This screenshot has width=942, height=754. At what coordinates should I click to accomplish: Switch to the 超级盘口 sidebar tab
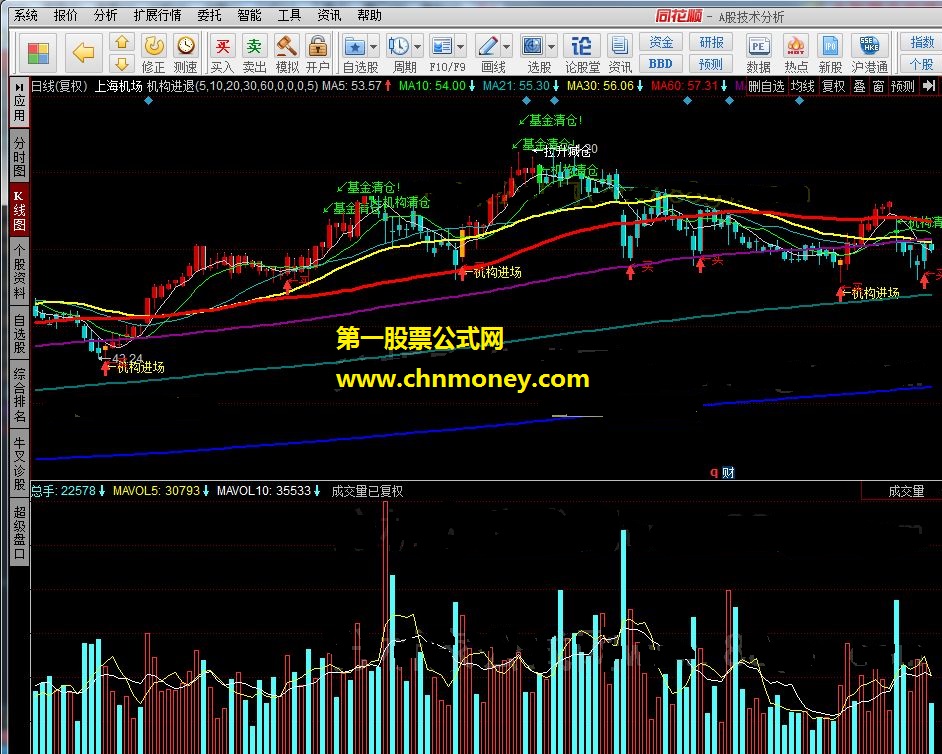click(20, 532)
